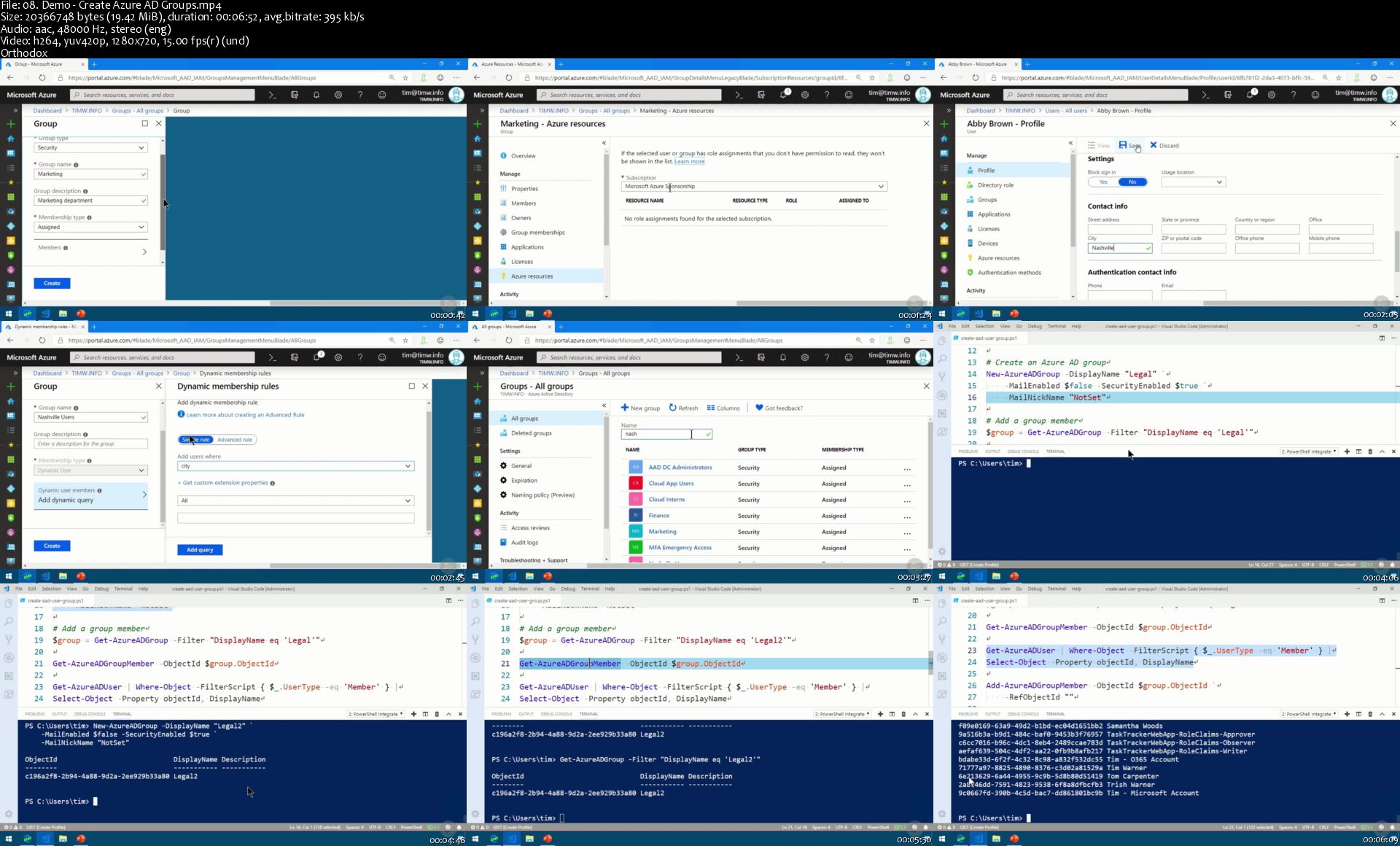Set Block sign in to Yes
Image resolution: width=1400 pixels, height=846 pixels.
pos(1103,182)
